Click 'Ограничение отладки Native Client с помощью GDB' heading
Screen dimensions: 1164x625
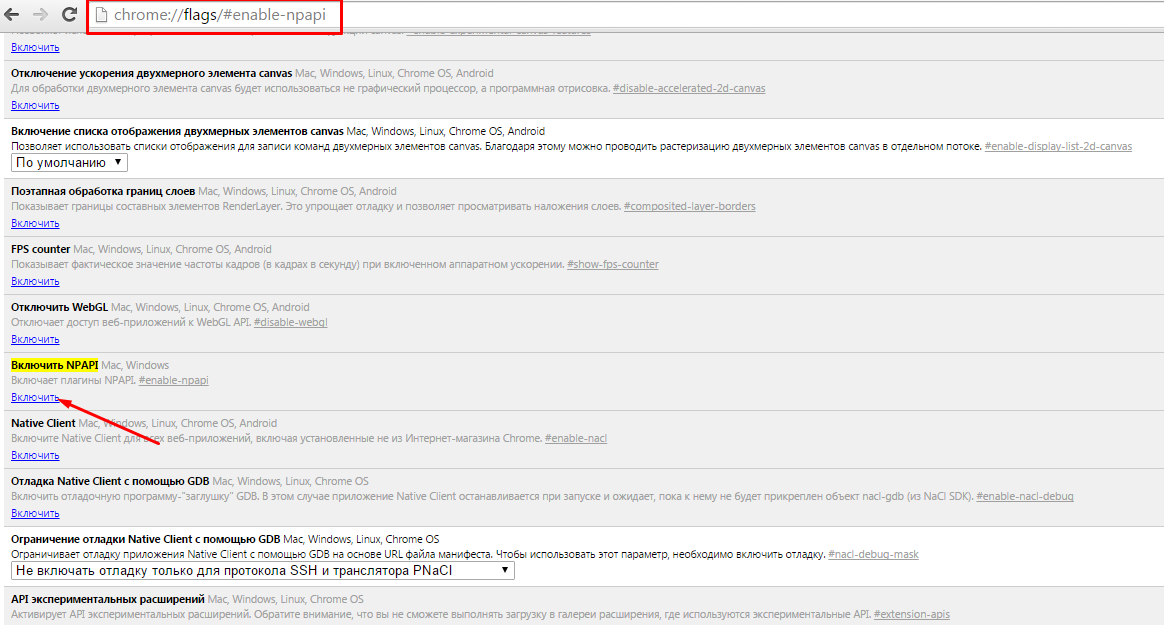[146, 540]
